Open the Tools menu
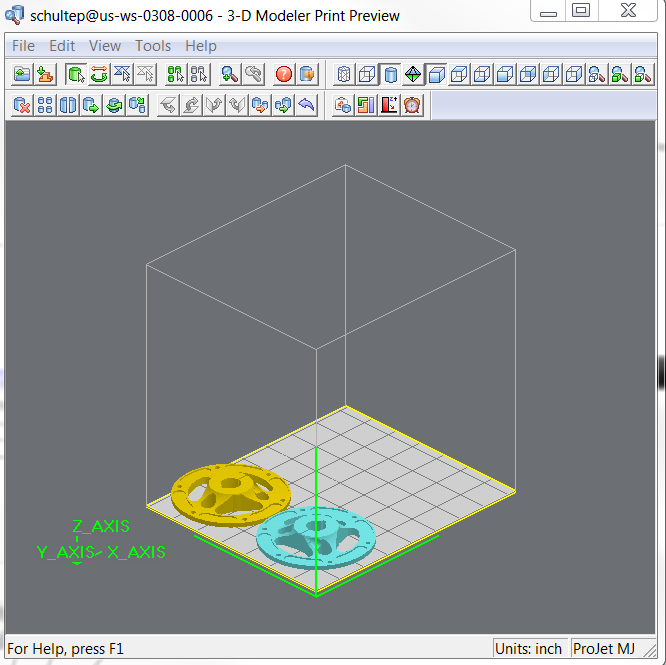The image size is (666, 665). [x=153, y=46]
